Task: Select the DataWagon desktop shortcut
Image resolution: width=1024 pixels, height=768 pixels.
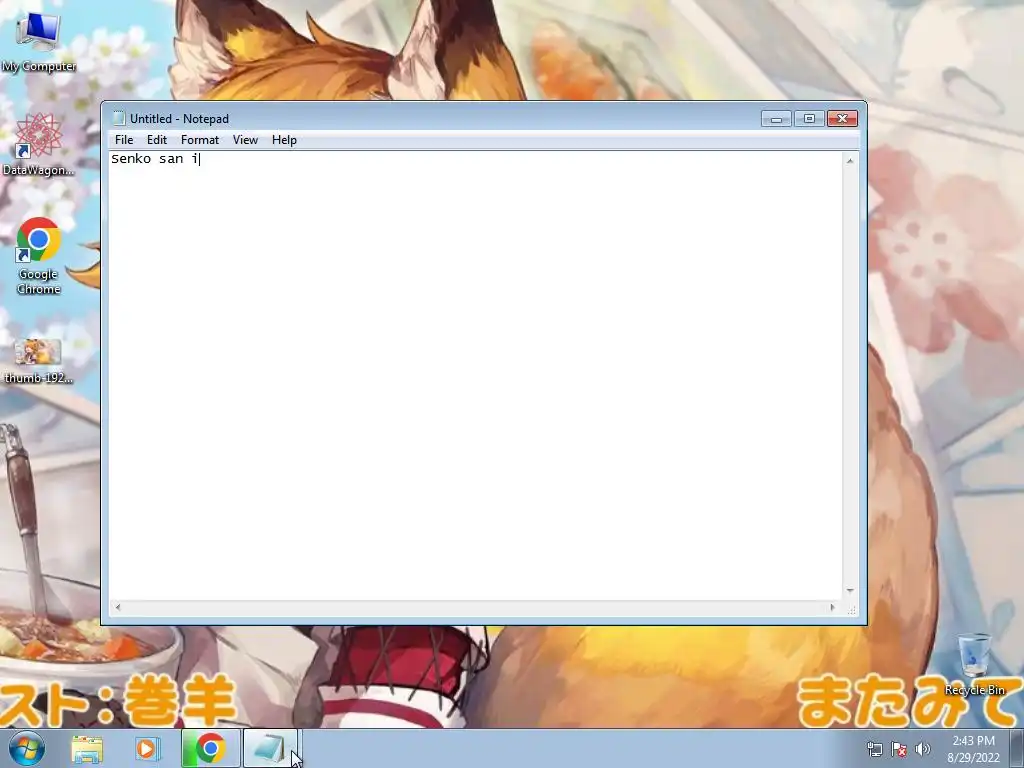Action: coord(39,144)
